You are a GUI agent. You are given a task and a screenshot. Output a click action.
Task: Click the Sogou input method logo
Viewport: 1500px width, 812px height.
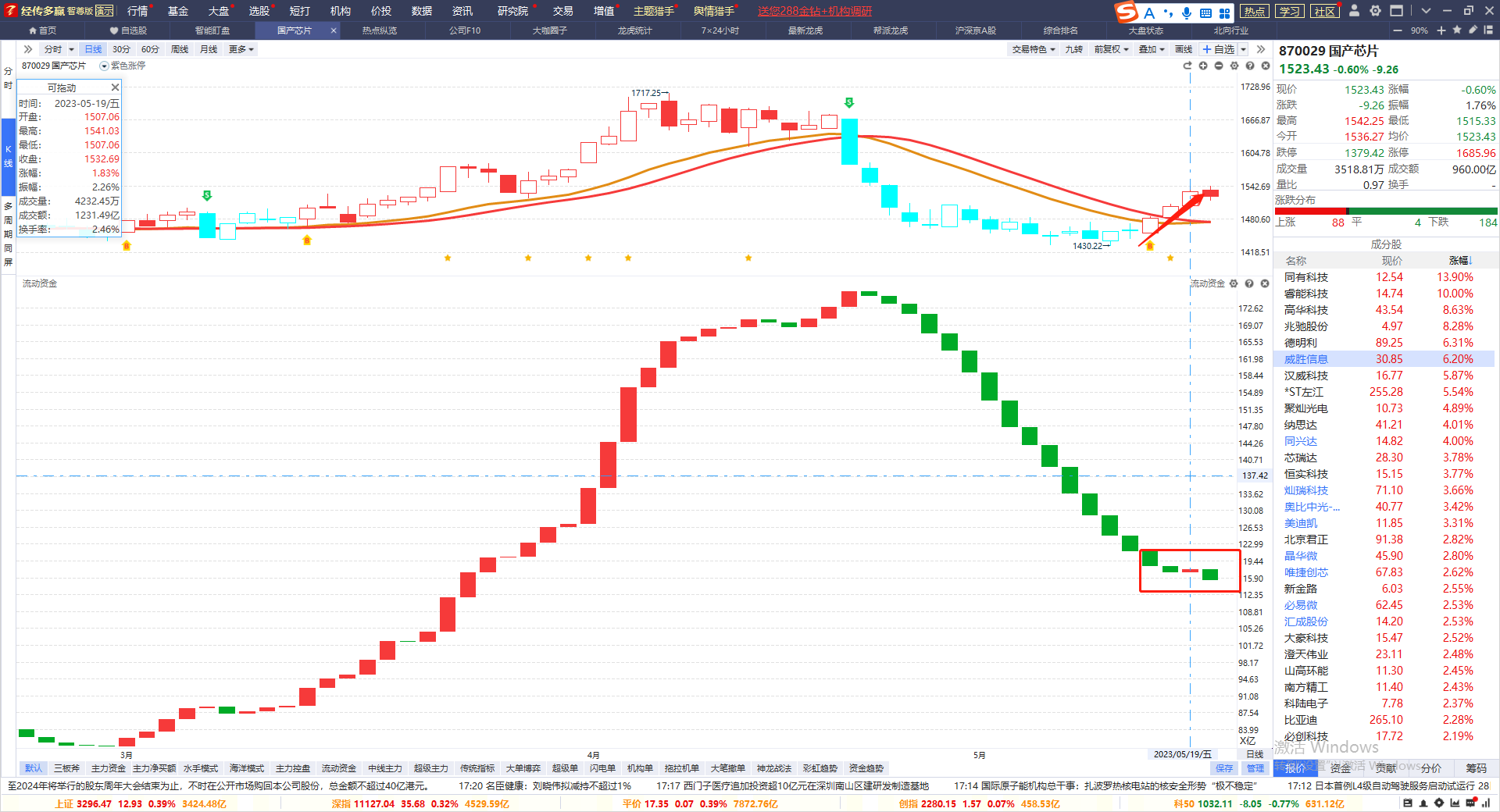pyautogui.click(x=1126, y=12)
